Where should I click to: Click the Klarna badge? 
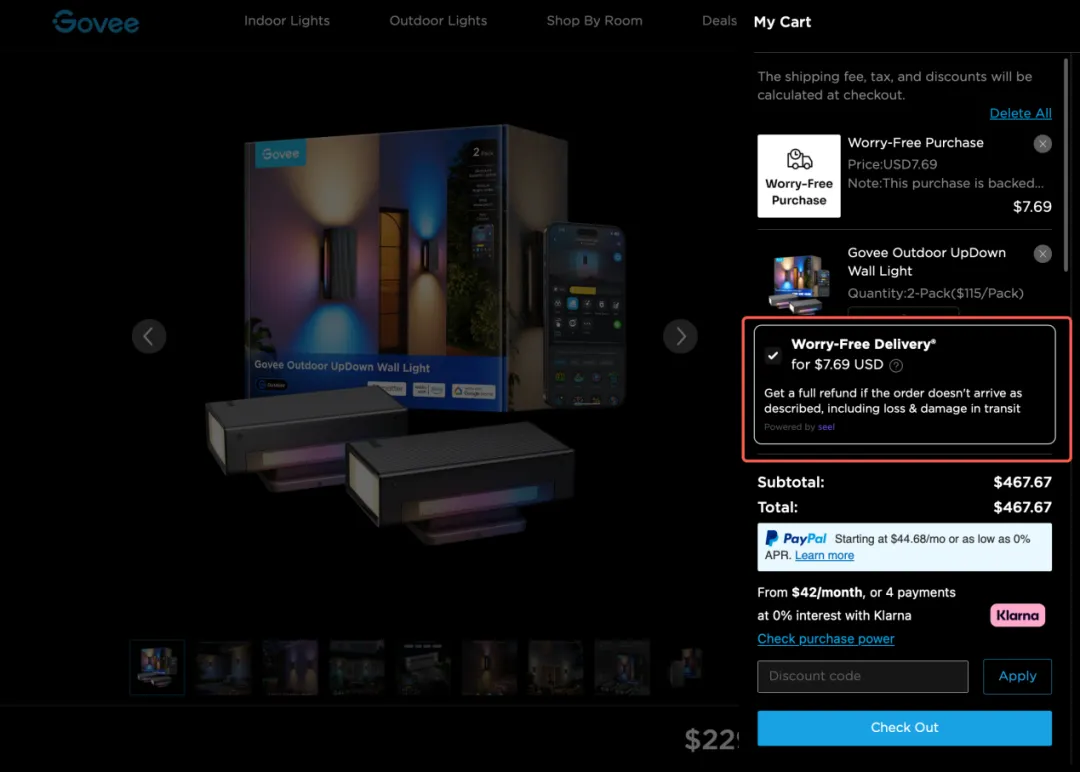coord(1017,616)
